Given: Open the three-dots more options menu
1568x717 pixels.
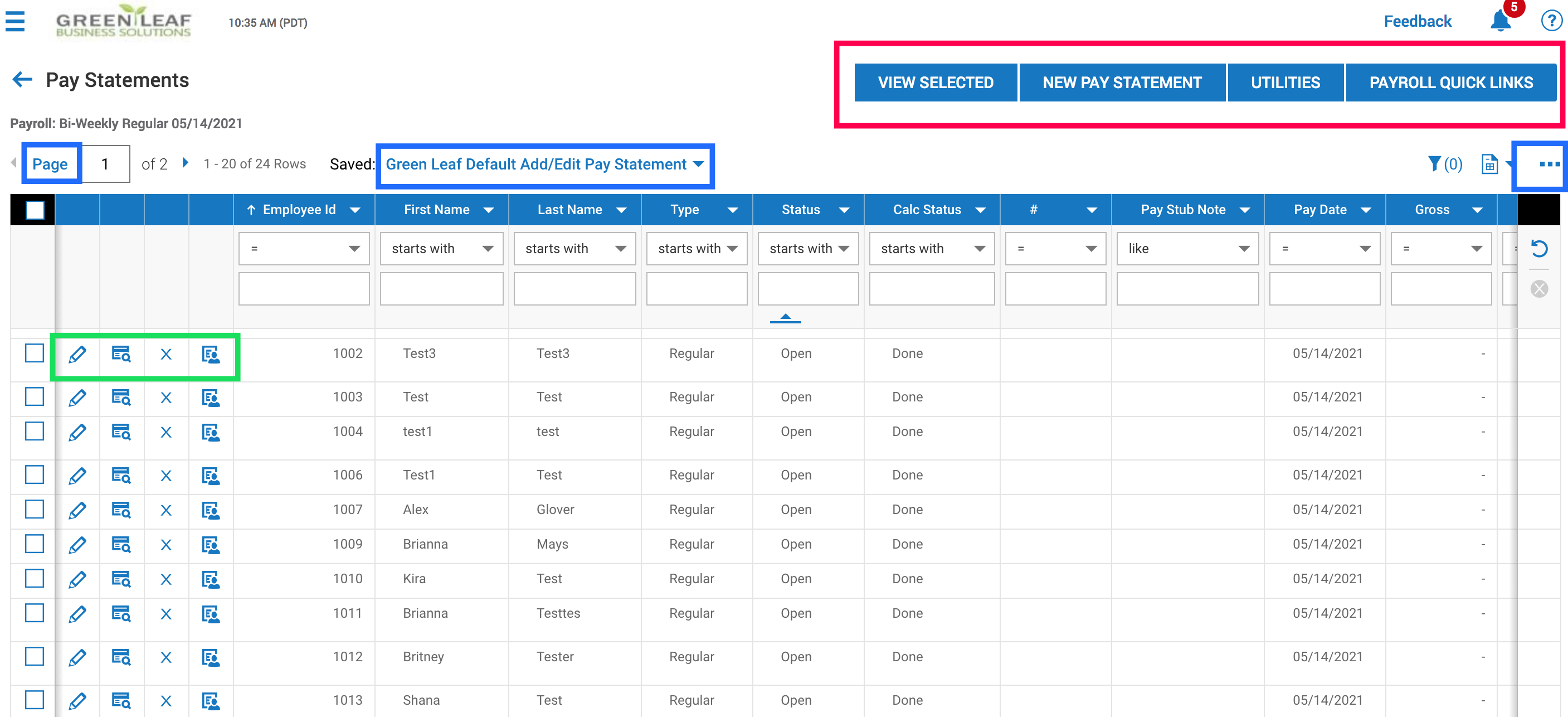Looking at the screenshot, I should click(1548, 164).
